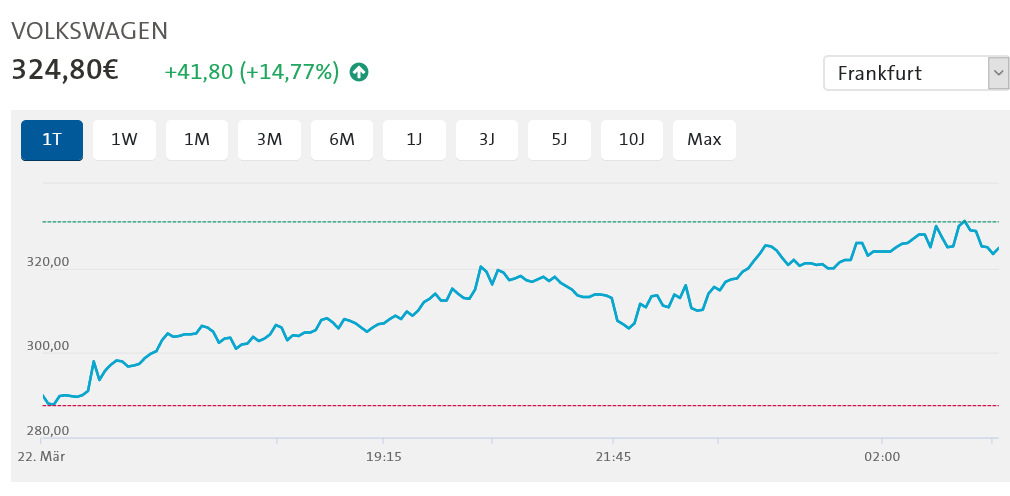The width and height of the screenshot is (1010, 496).
Task: Click the 19:15 time axis label
Action: tap(383, 456)
